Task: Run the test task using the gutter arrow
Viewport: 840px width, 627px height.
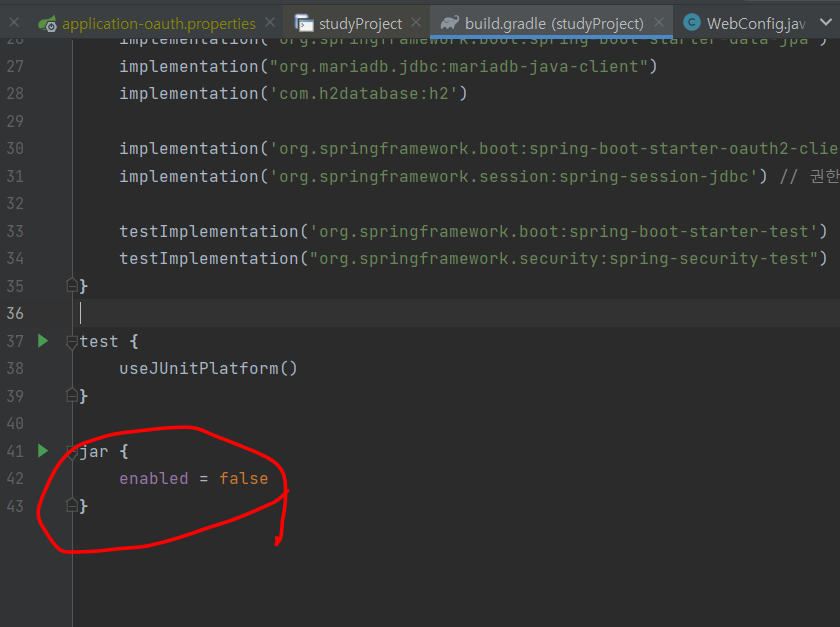Action: (x=41, y=340)
